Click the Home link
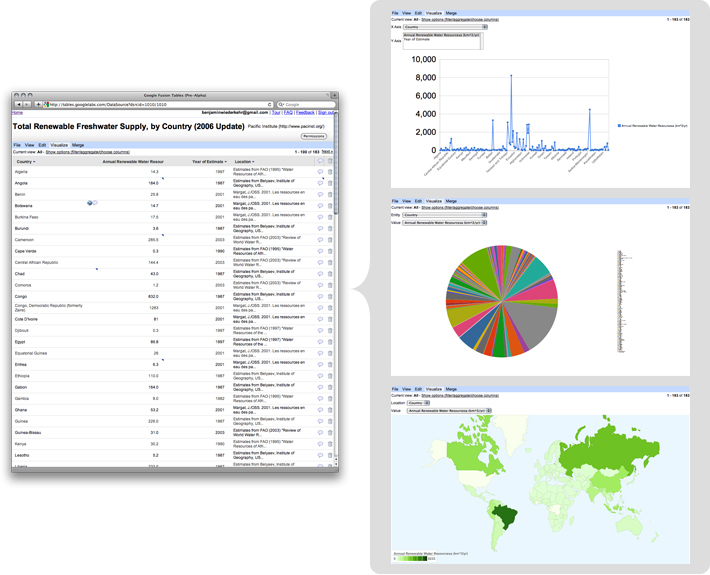The width and height of the screenshot is (710, 575). [x=17, y=112]
